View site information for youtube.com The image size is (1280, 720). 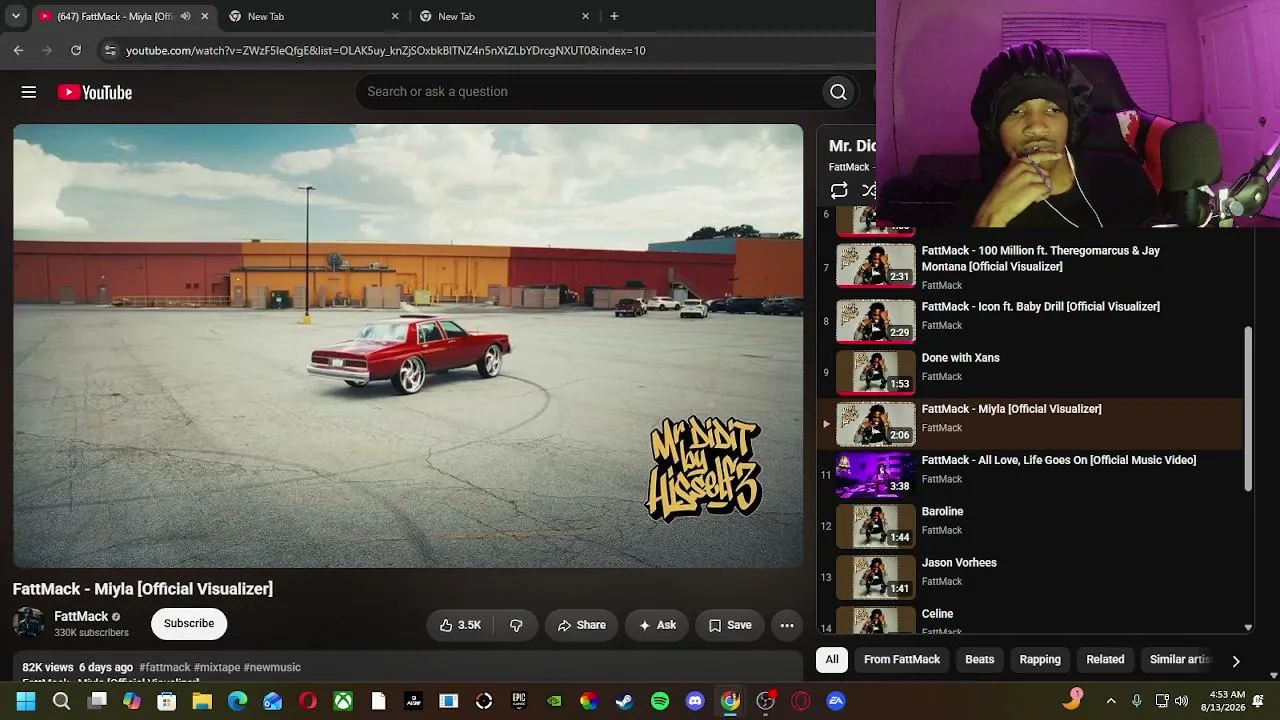(110, 50)
